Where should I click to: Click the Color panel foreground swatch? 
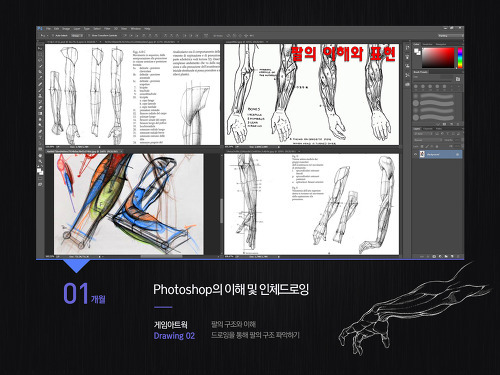[416, 50]
